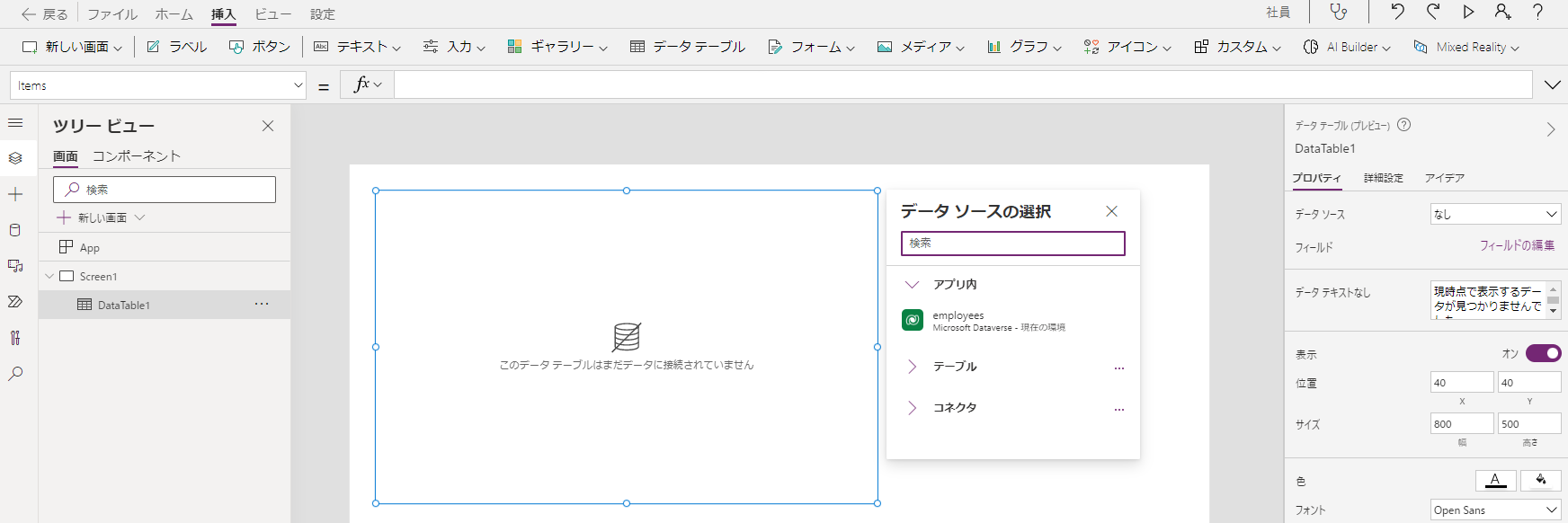Click the back arrow 戻る

tap(44, 14)
